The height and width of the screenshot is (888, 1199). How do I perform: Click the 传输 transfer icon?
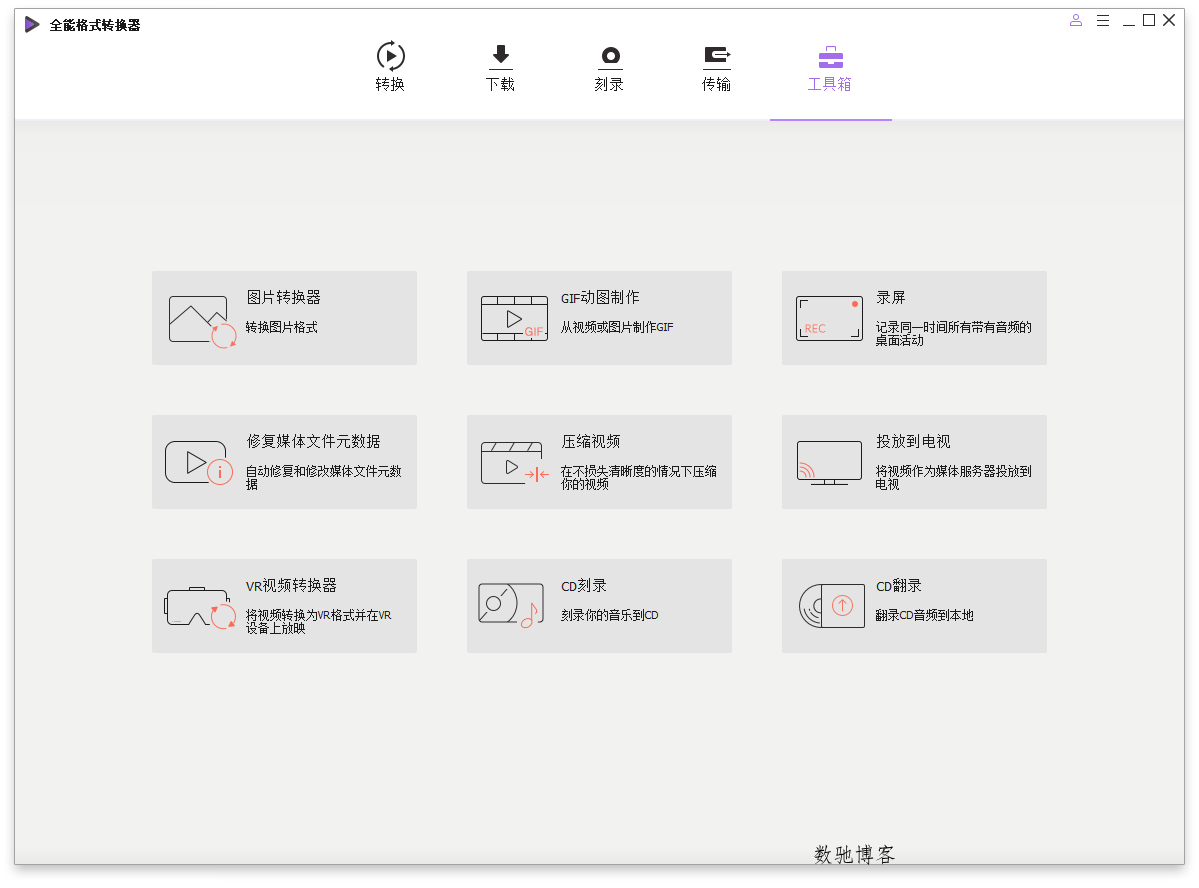point(716,57)
